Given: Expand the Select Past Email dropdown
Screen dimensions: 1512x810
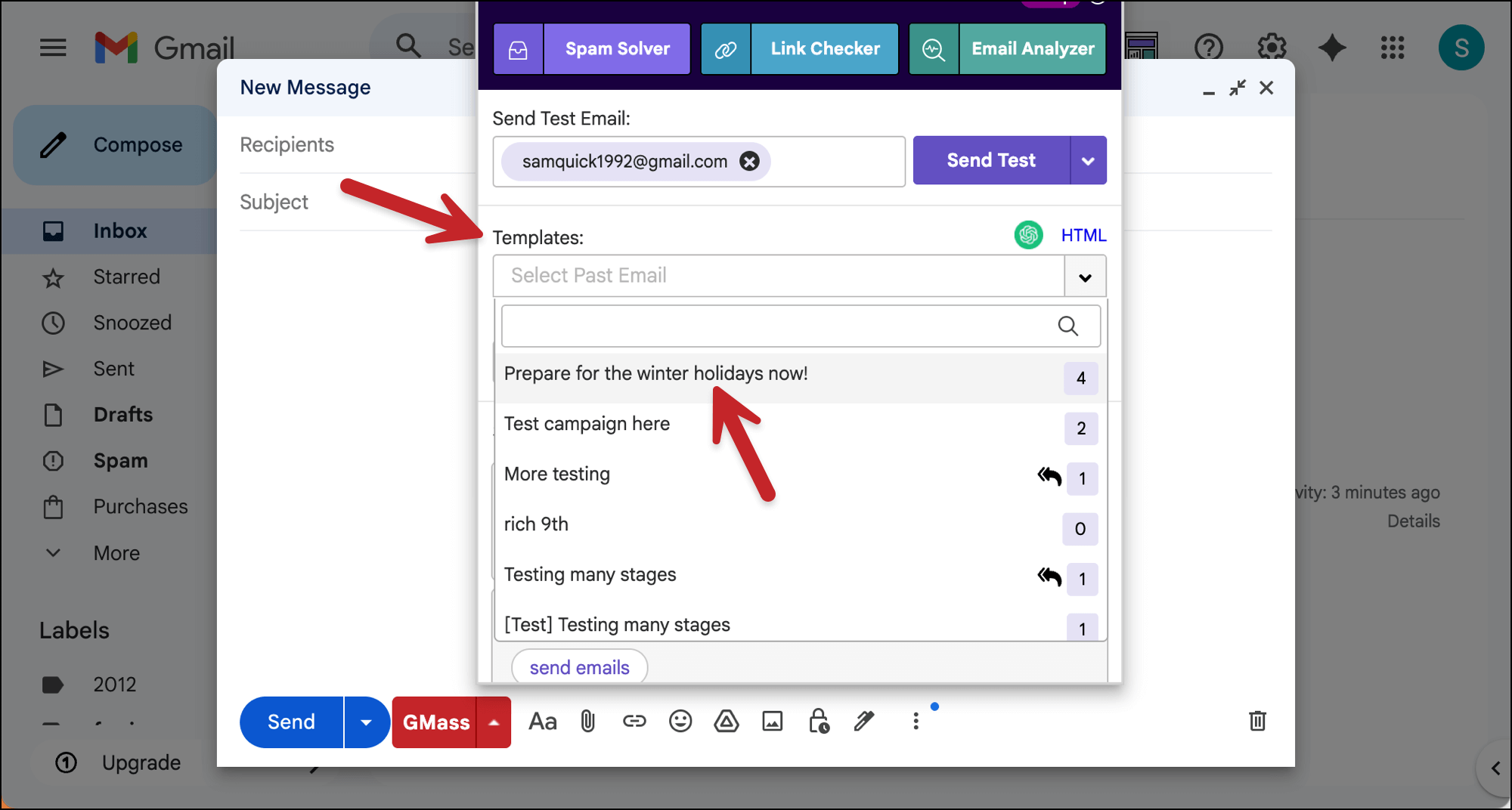Looking at the screenshot, I should 1085,277.
